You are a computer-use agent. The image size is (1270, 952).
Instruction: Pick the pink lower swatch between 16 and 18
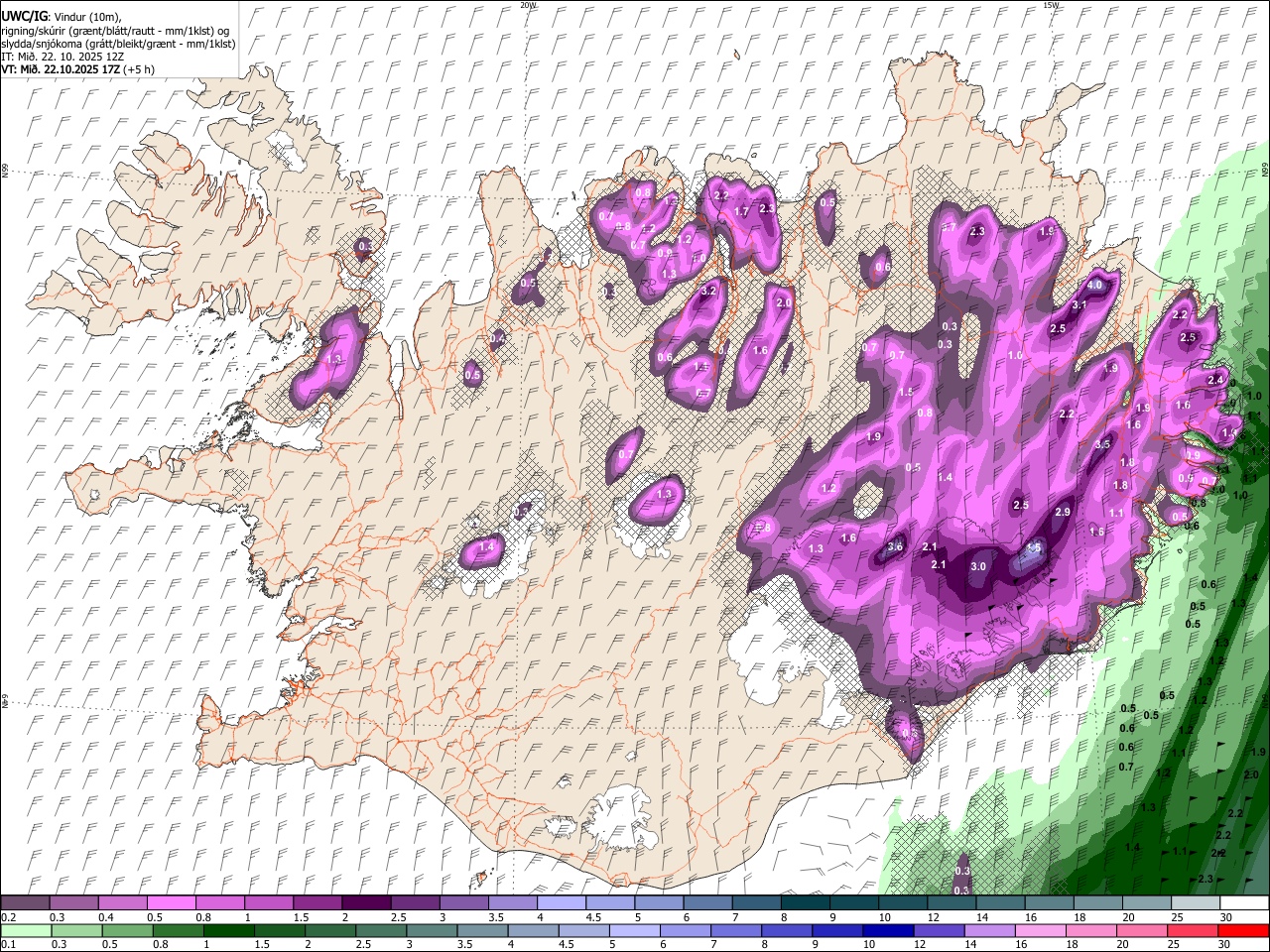pos(1041,931)
